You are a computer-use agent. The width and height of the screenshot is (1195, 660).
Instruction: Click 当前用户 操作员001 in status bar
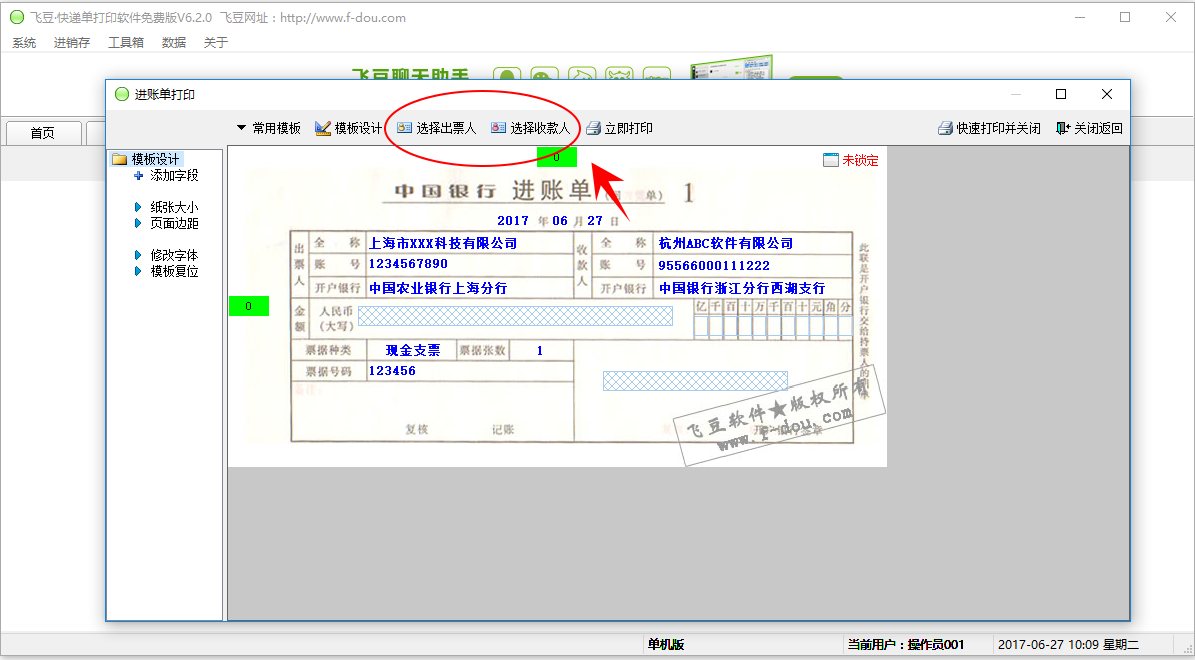point(906,645)
